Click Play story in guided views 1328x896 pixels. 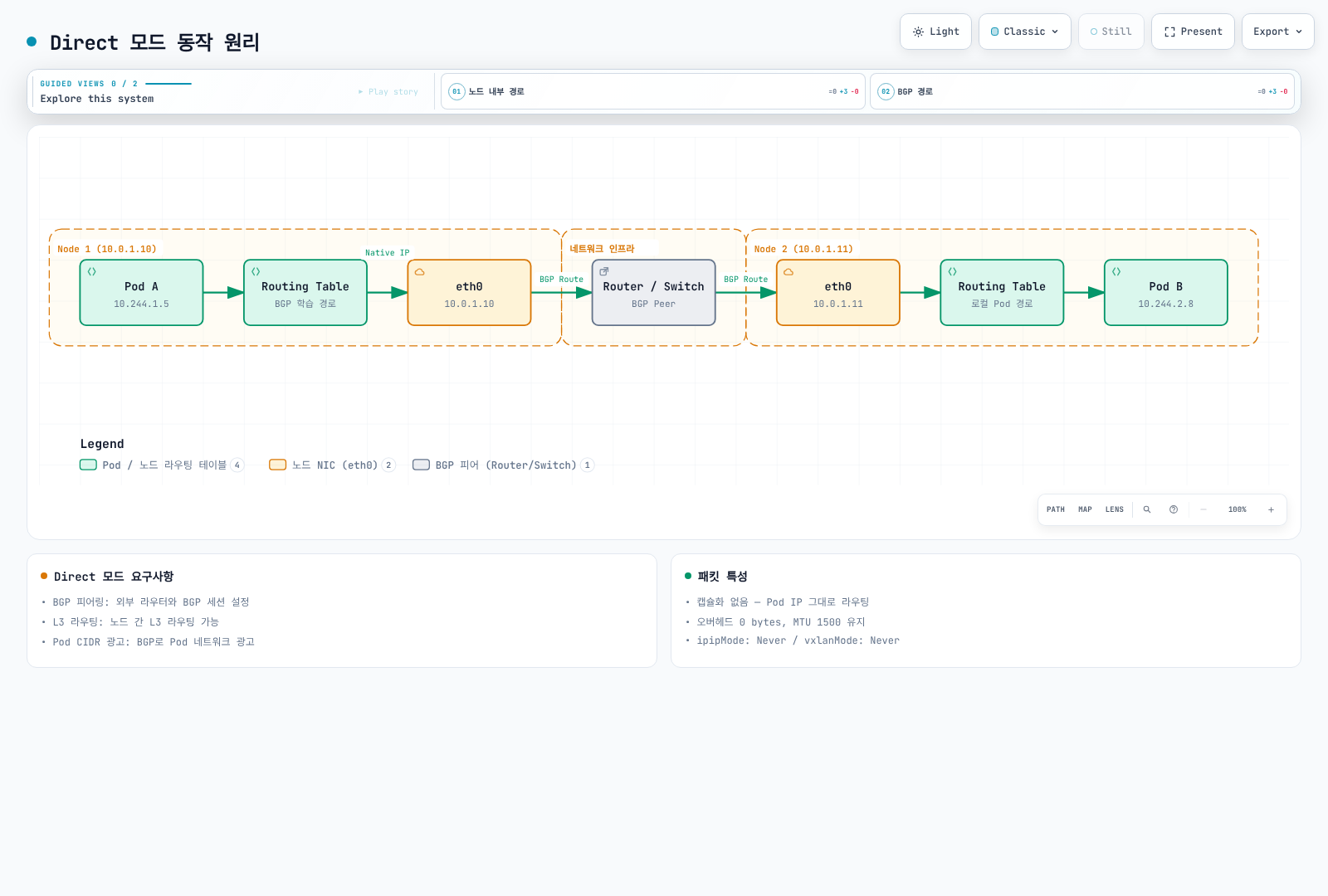pos(388,92)
